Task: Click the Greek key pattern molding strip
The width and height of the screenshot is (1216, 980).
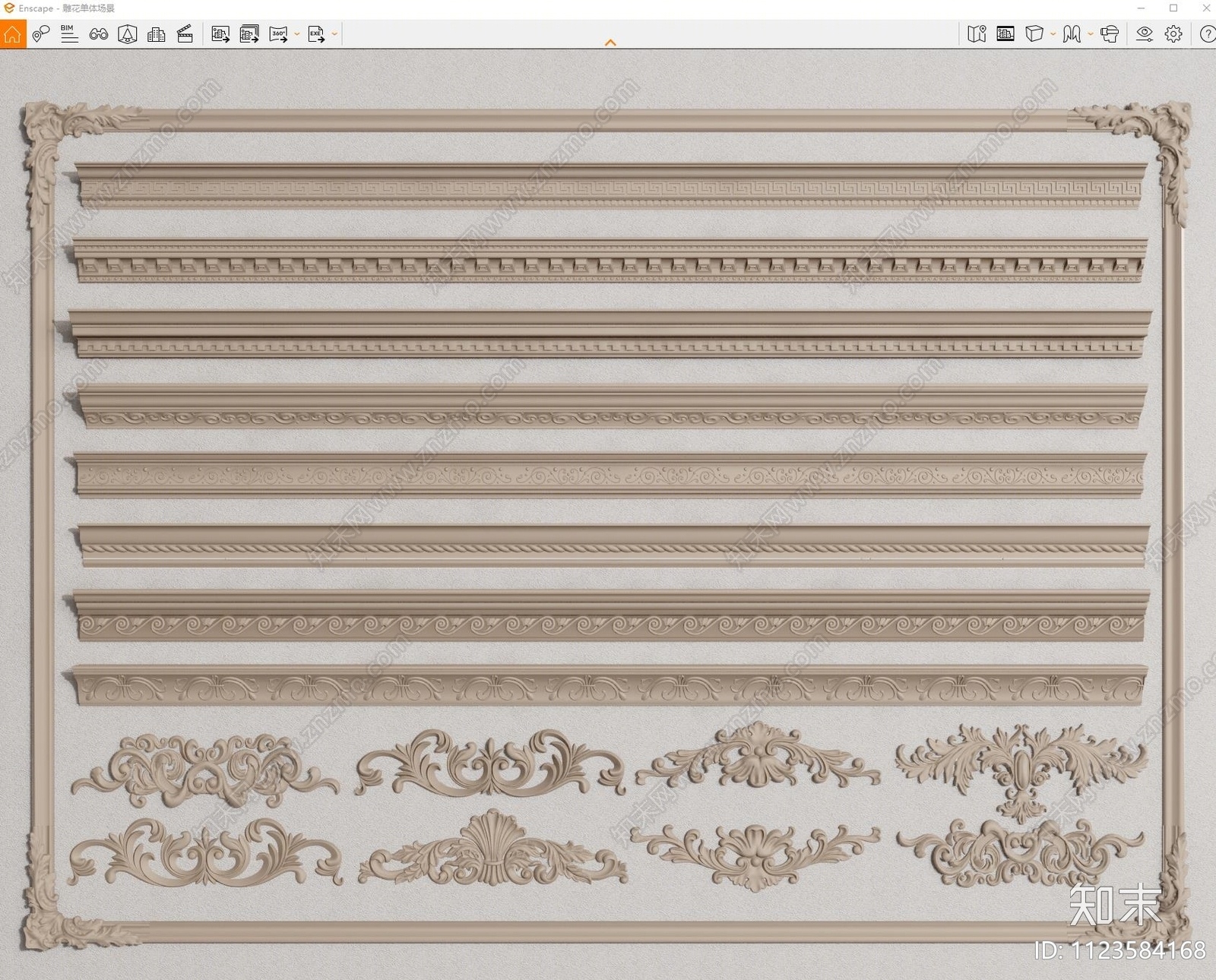Action: tap(610, 186)
